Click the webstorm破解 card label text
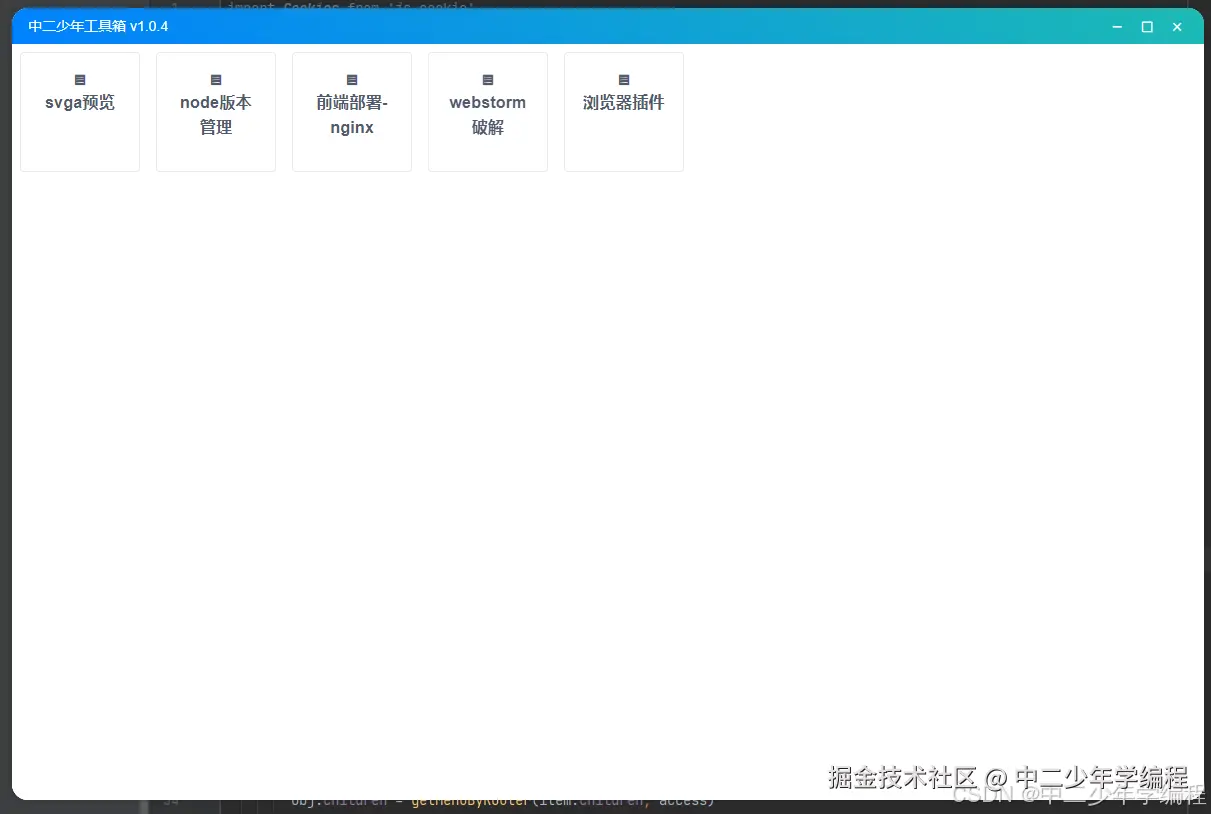Image resolution: width=1211 pixels, height=814 pixels. (487, 114)
